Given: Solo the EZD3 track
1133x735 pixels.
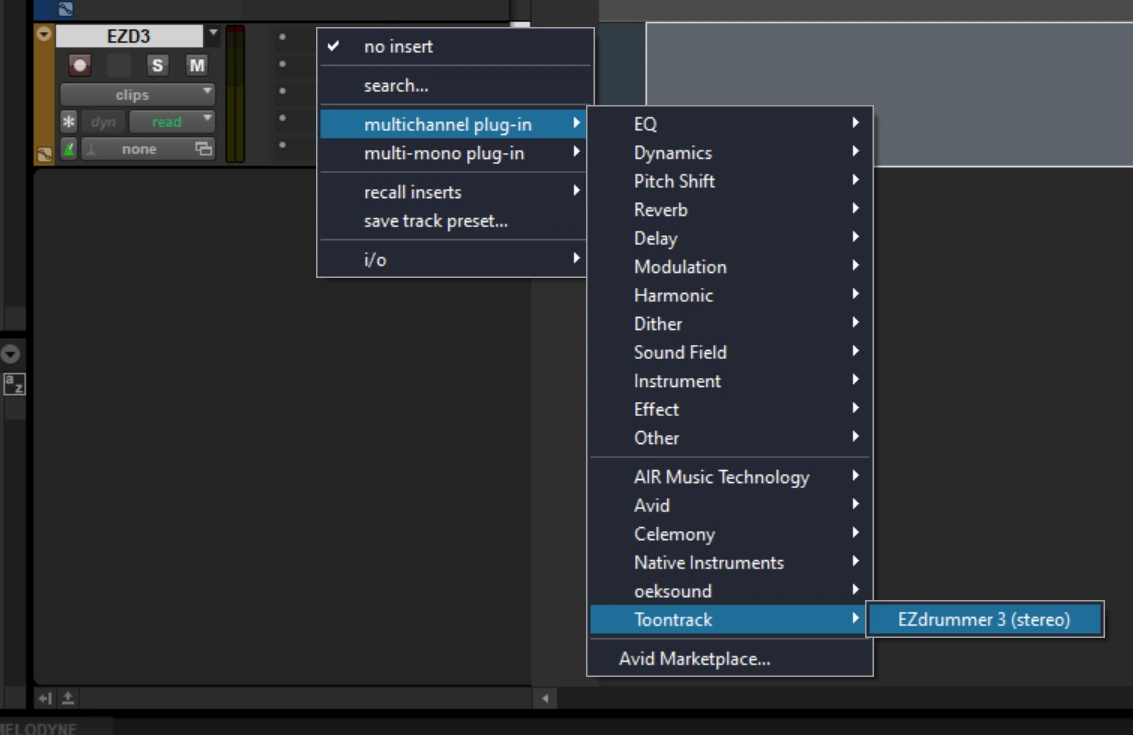Looking at the screenshot, I should tap(157, 66).
